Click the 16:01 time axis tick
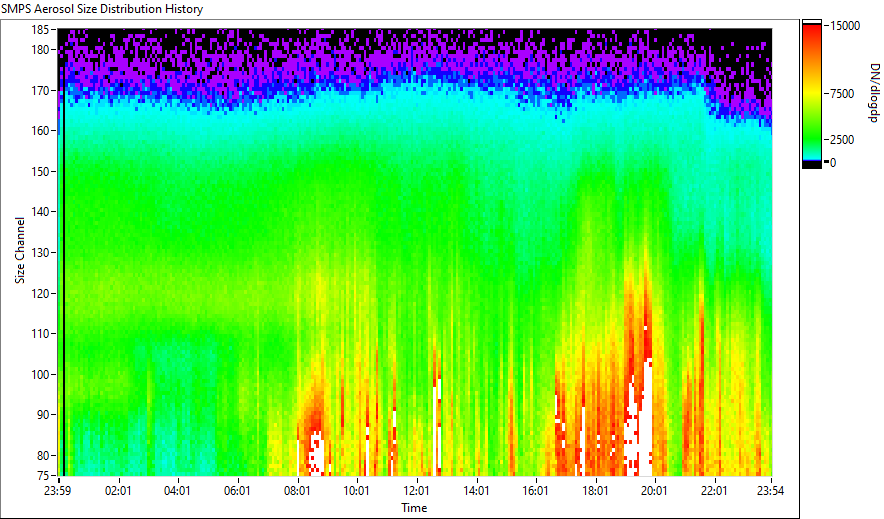The height and width of the screenshot is (519, 884). click(535, 491)
